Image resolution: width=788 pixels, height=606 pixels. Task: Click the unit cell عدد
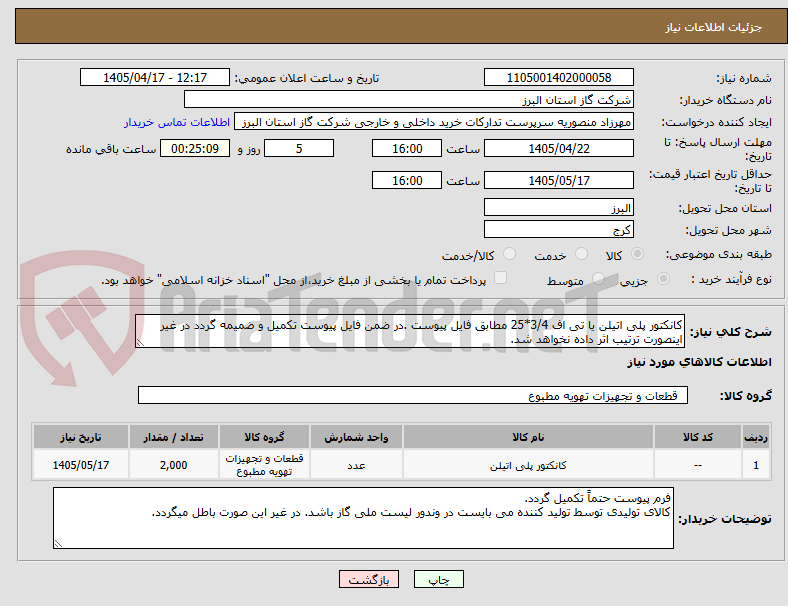click(x=356, y=465)
